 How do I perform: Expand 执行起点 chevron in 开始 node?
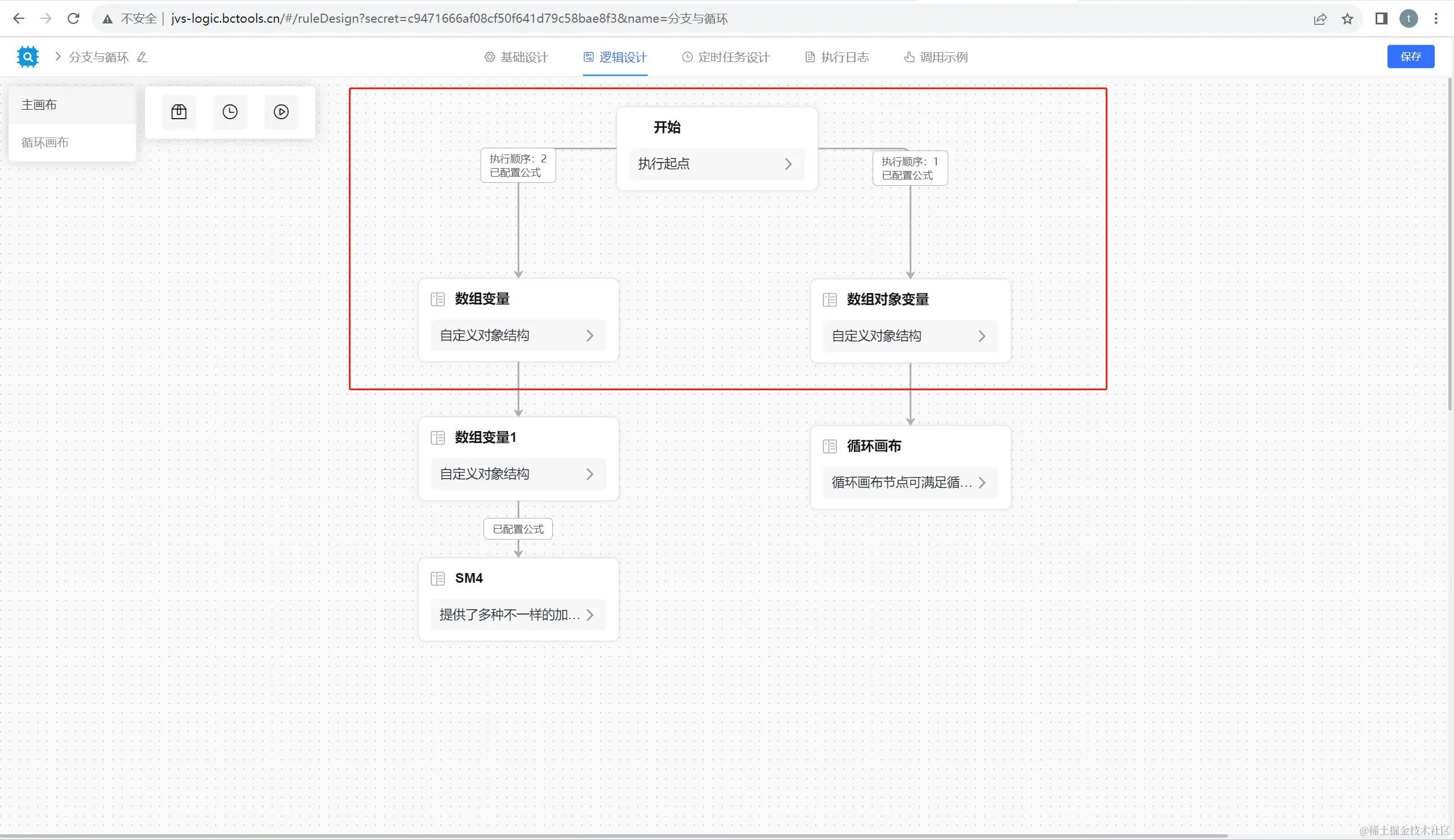point(788,164)
